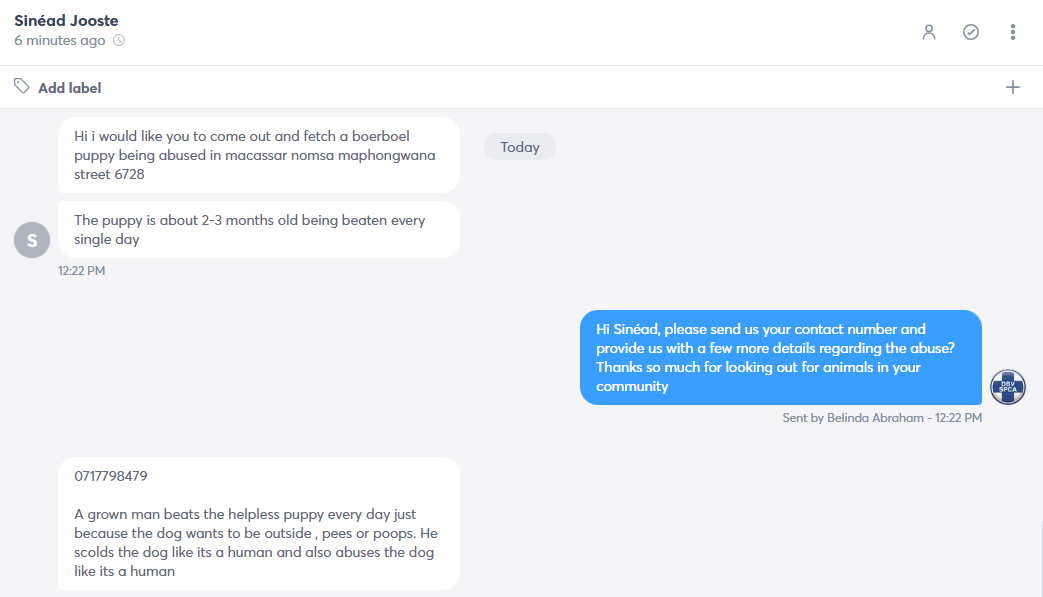This screenshot has height=597, width=1043.
Task: Click the 12:22 PM timestamp under incoming messages
Action: point(81,271)
